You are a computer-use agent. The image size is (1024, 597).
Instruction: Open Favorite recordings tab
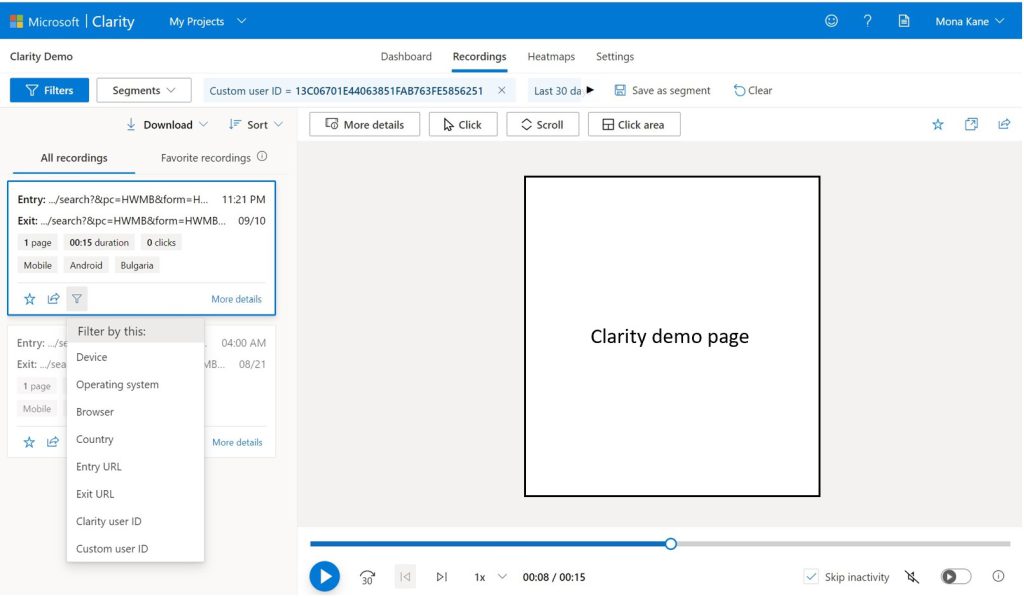click(204, 158)
